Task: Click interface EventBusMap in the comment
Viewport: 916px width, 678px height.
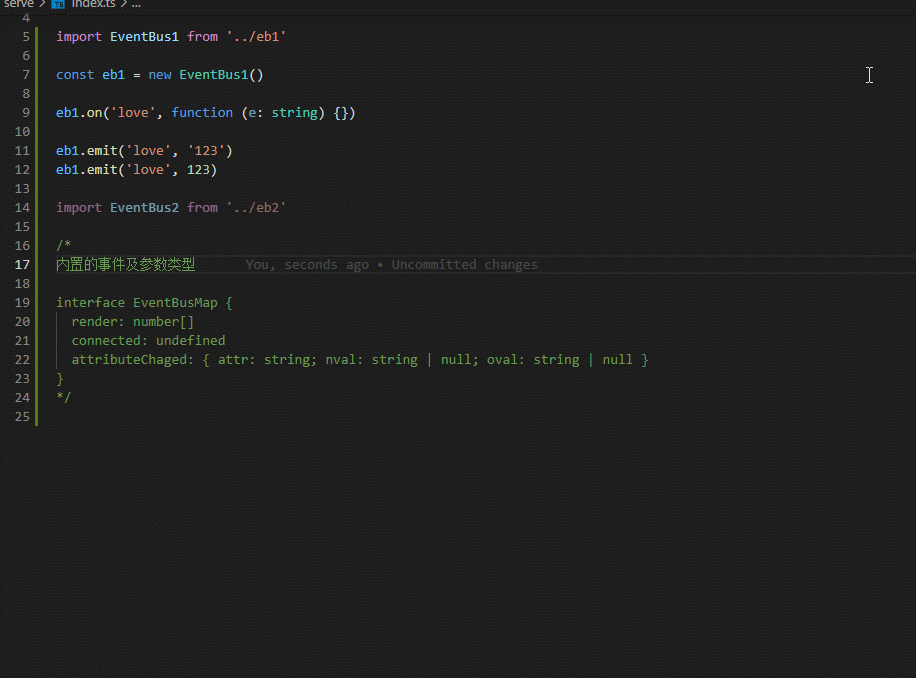Action: coord(137,303)
